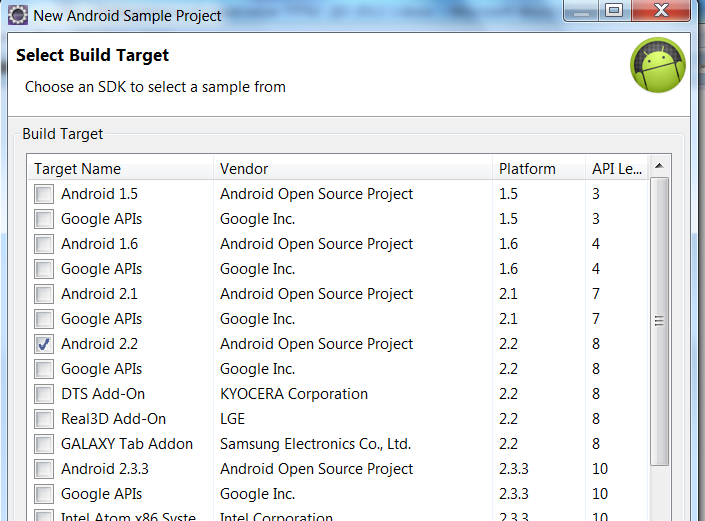Check Google APIs checkbox for platform 2.3.3
The width and height of the screenshot is (705, 521).
point(44,494)
